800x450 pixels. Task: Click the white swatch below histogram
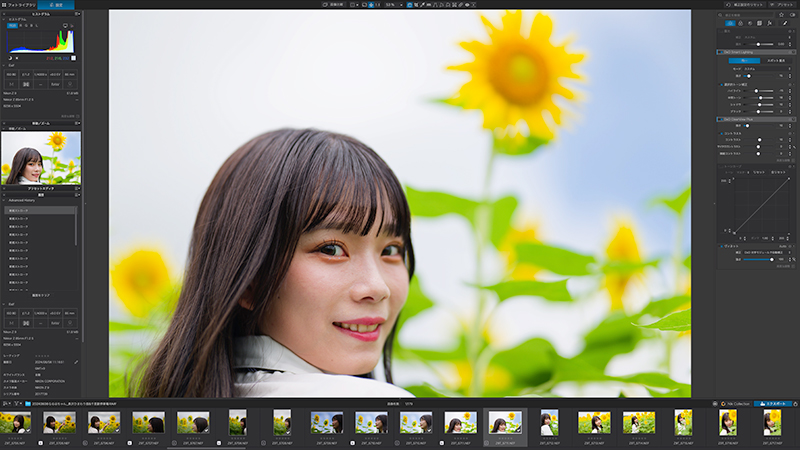[73, 58]
